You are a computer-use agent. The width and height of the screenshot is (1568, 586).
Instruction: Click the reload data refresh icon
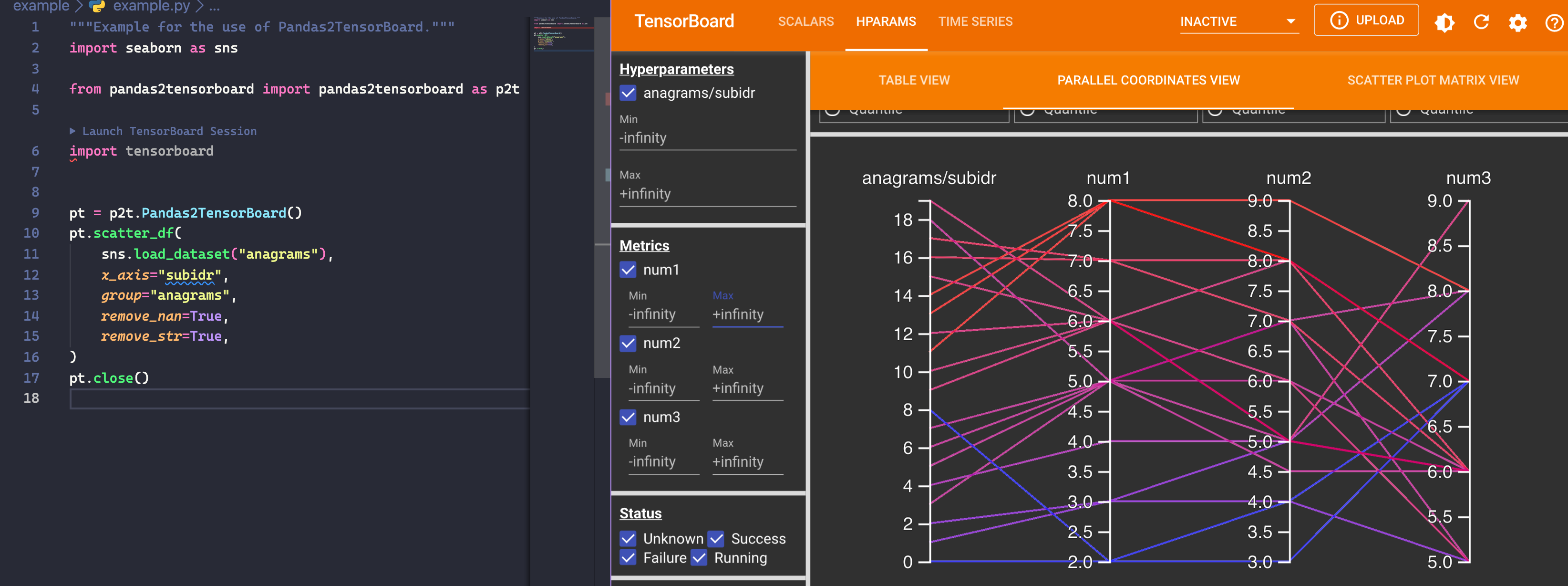[x=1481, y=22]
